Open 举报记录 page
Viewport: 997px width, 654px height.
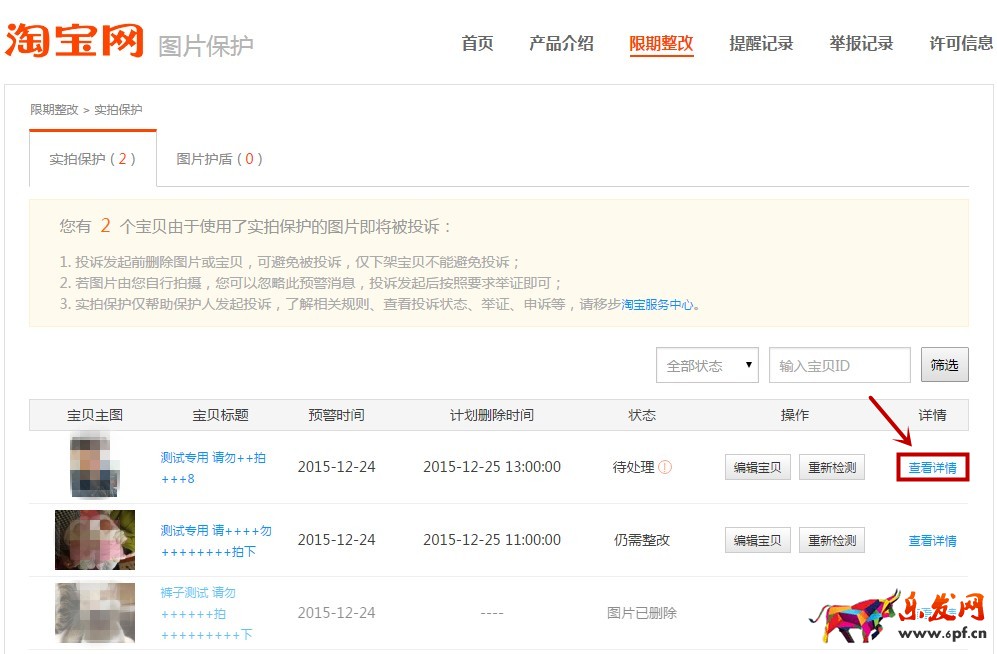click(x=861, y=43)
